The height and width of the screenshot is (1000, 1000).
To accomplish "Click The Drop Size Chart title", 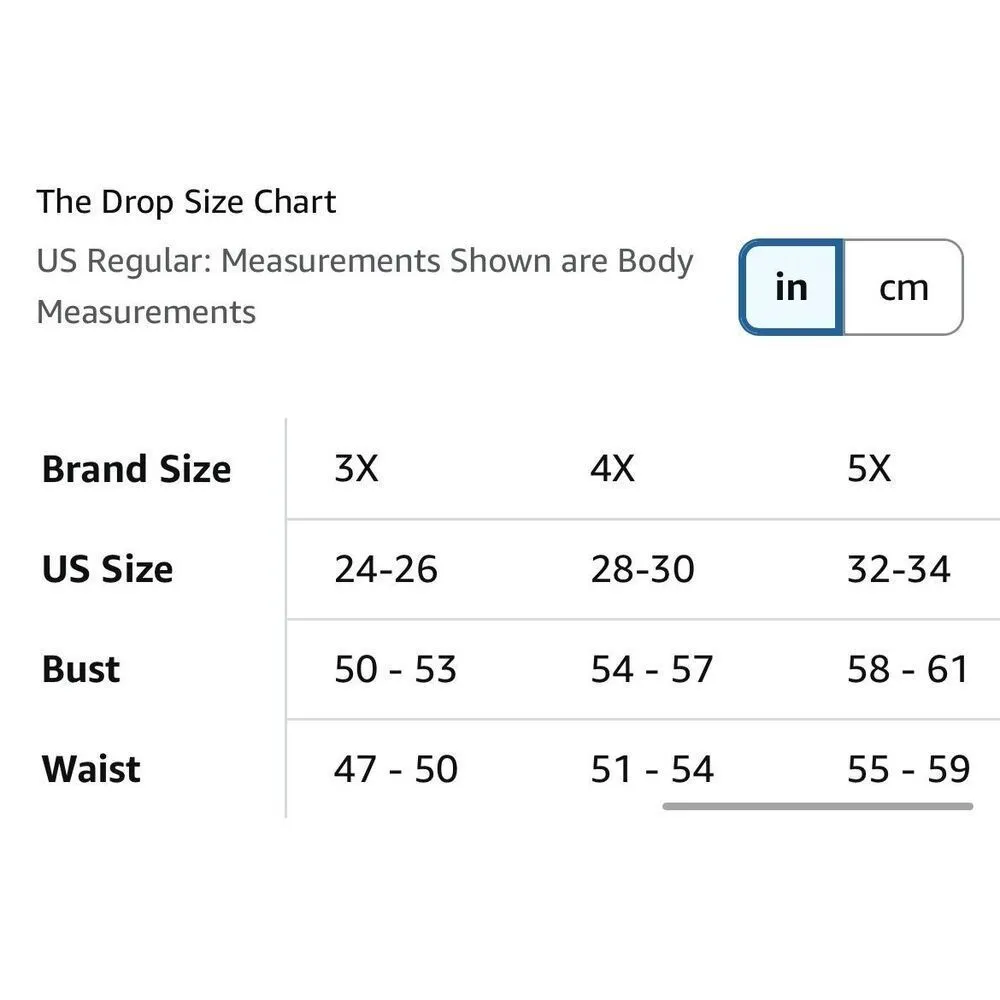I will pos(186,201).
